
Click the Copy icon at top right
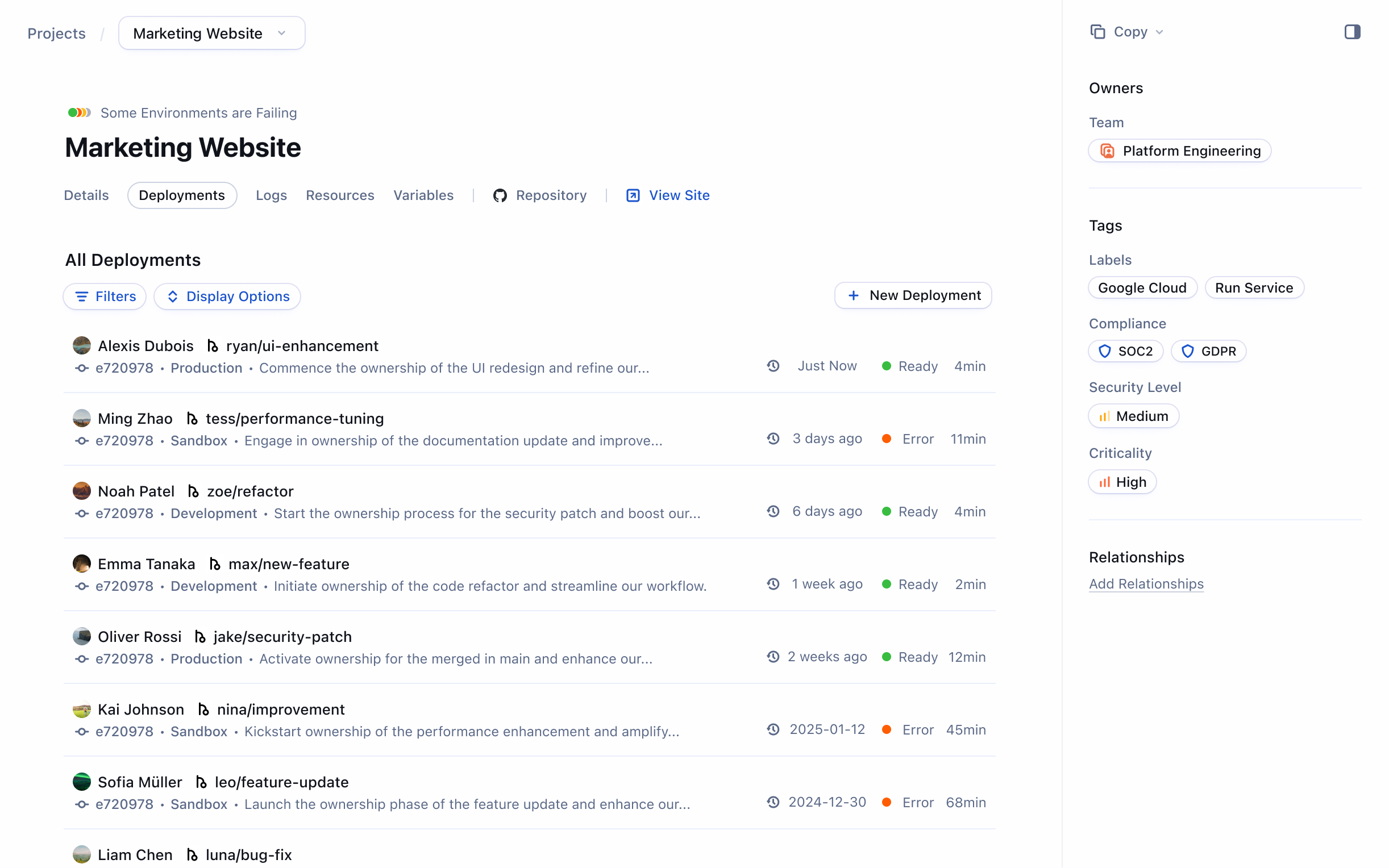pyautogui.click(x=1097, y=32)
